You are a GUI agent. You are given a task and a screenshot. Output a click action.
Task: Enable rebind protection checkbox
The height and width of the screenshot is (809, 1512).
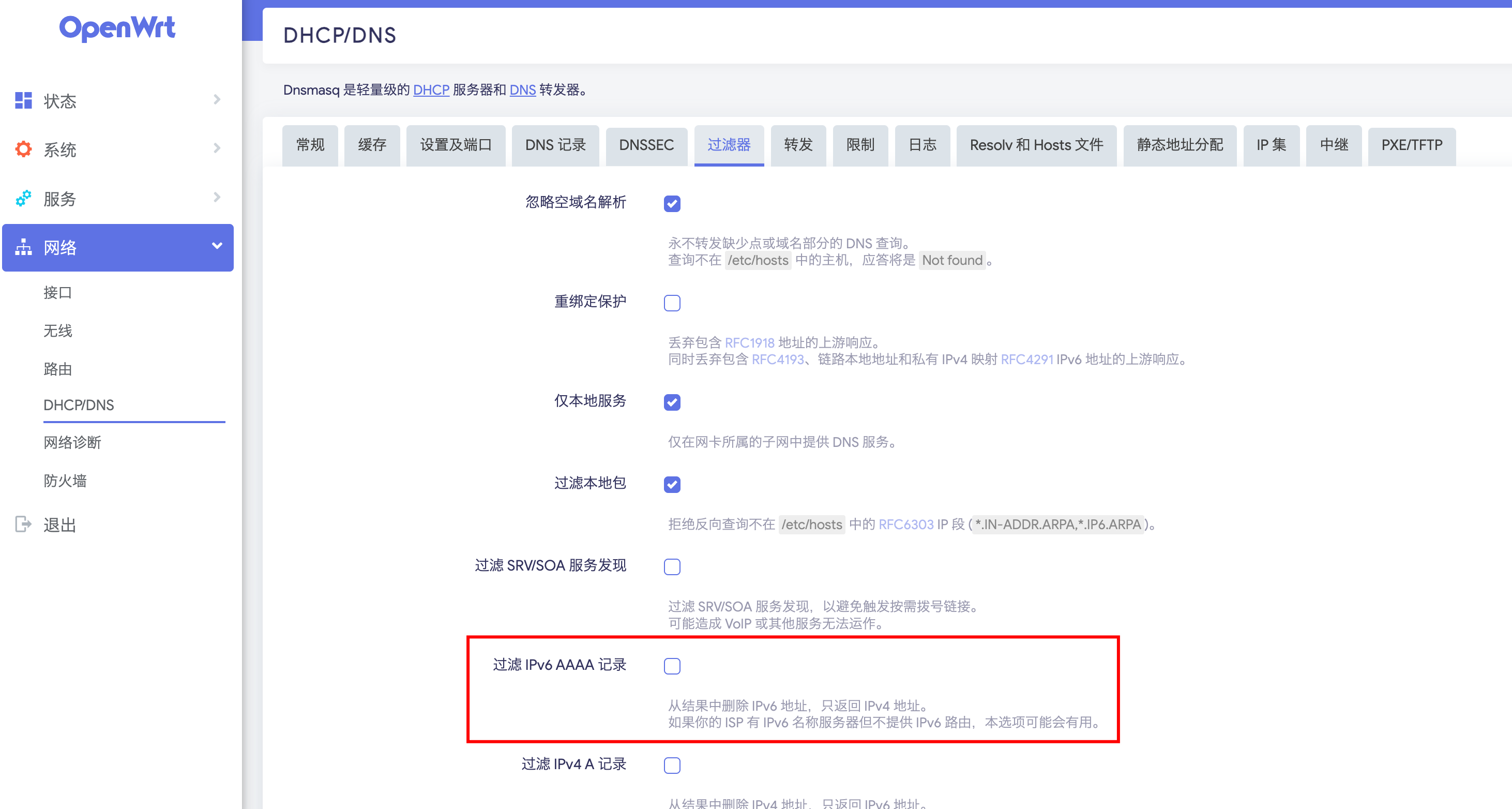672,303
